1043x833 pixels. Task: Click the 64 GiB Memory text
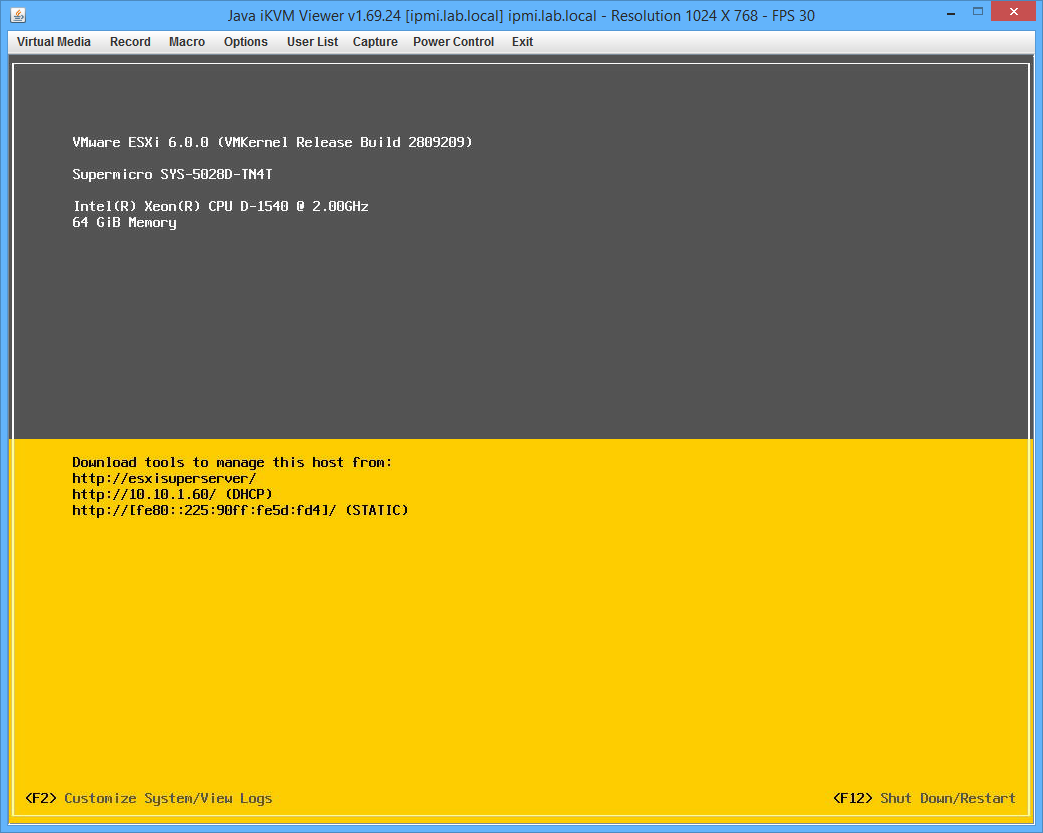click(x=124, y=223)
